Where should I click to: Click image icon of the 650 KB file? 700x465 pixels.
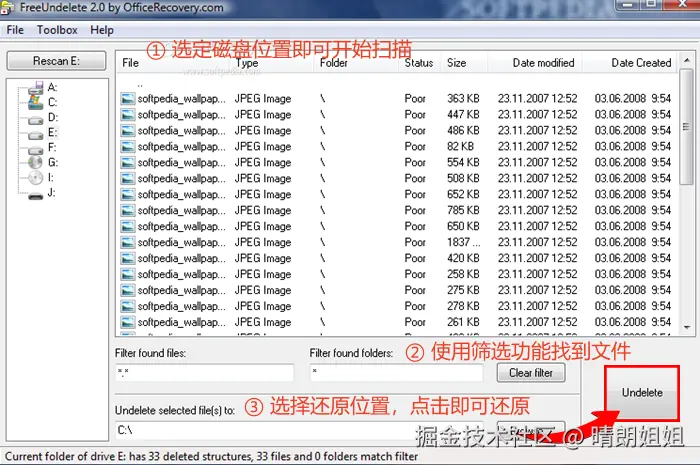pos(128,226)
